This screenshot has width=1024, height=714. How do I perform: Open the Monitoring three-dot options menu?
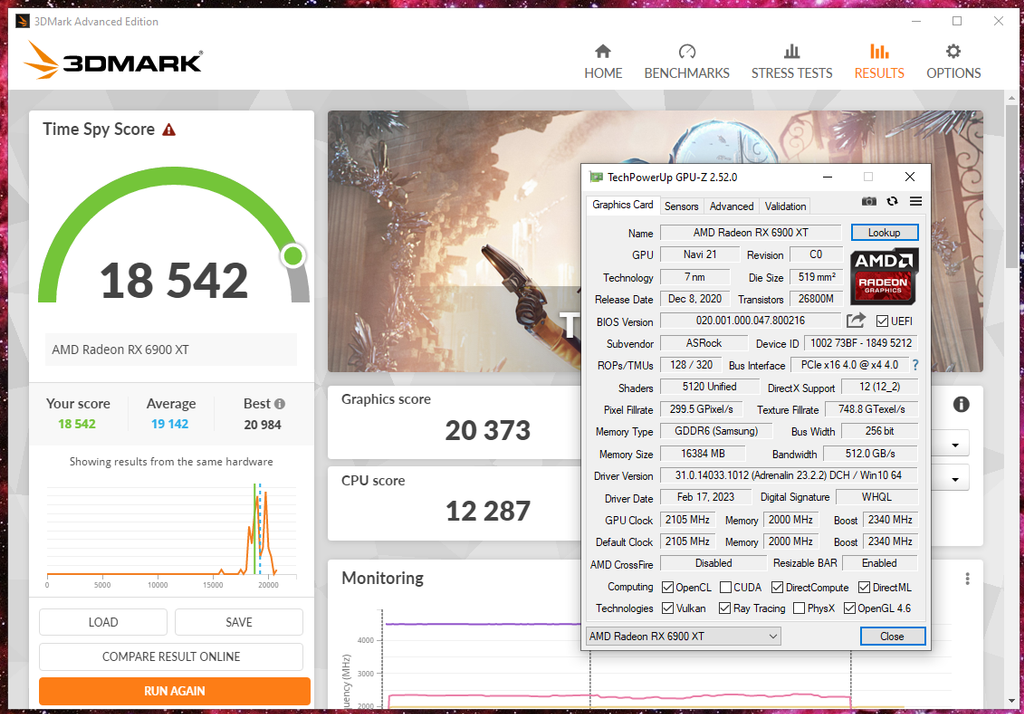point(967,579)
